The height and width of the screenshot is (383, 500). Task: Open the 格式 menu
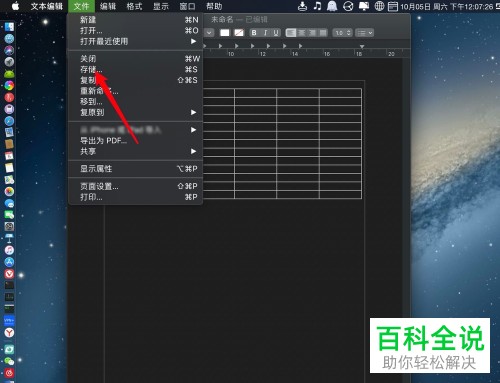(134, 6)
